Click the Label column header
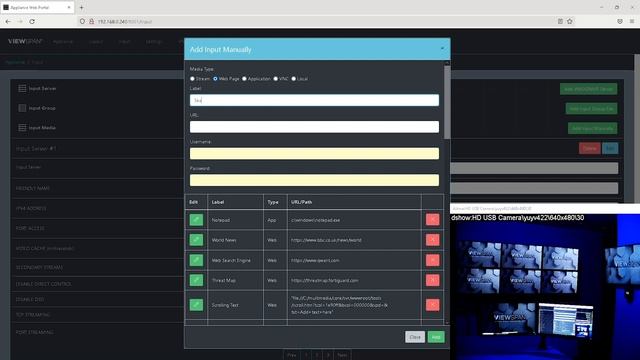The height and width of the screenshot is (360, 640). click(x=218, y=202)
